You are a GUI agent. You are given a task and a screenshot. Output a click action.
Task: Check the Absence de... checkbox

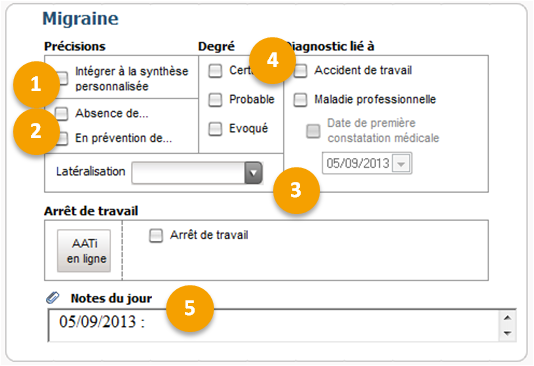[62, 114]
